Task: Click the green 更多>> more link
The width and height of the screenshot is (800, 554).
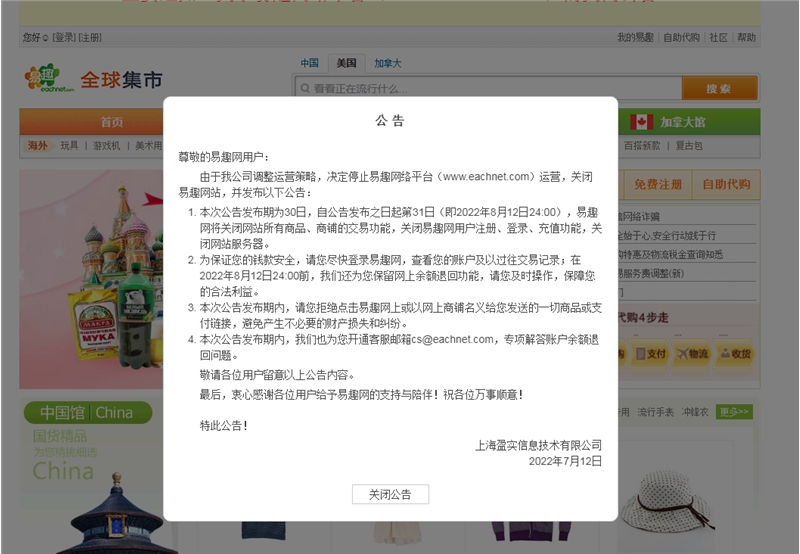Action: pos(734,412)
